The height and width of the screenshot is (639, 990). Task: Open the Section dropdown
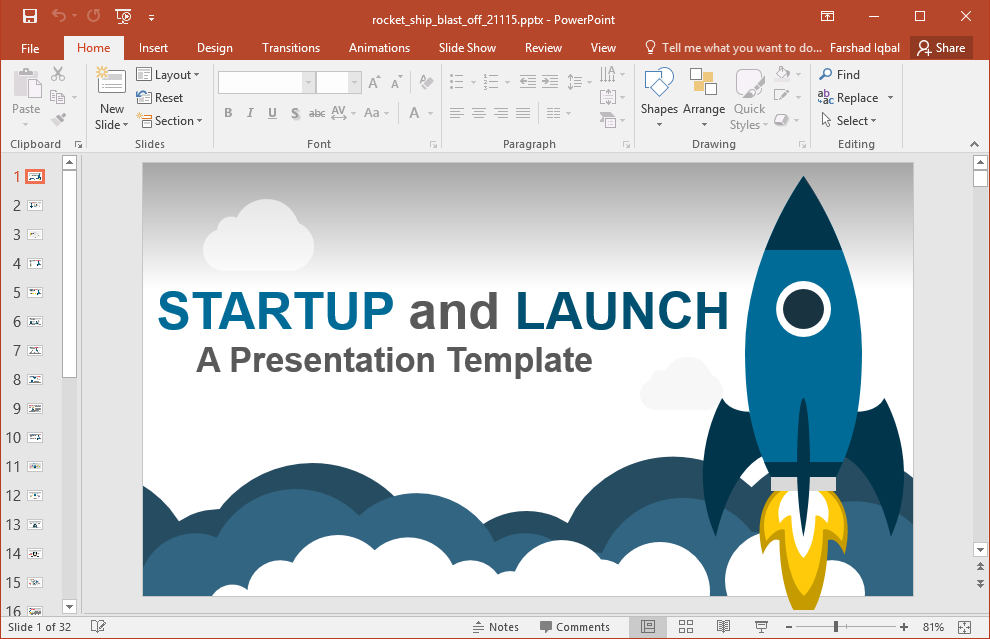169,121
